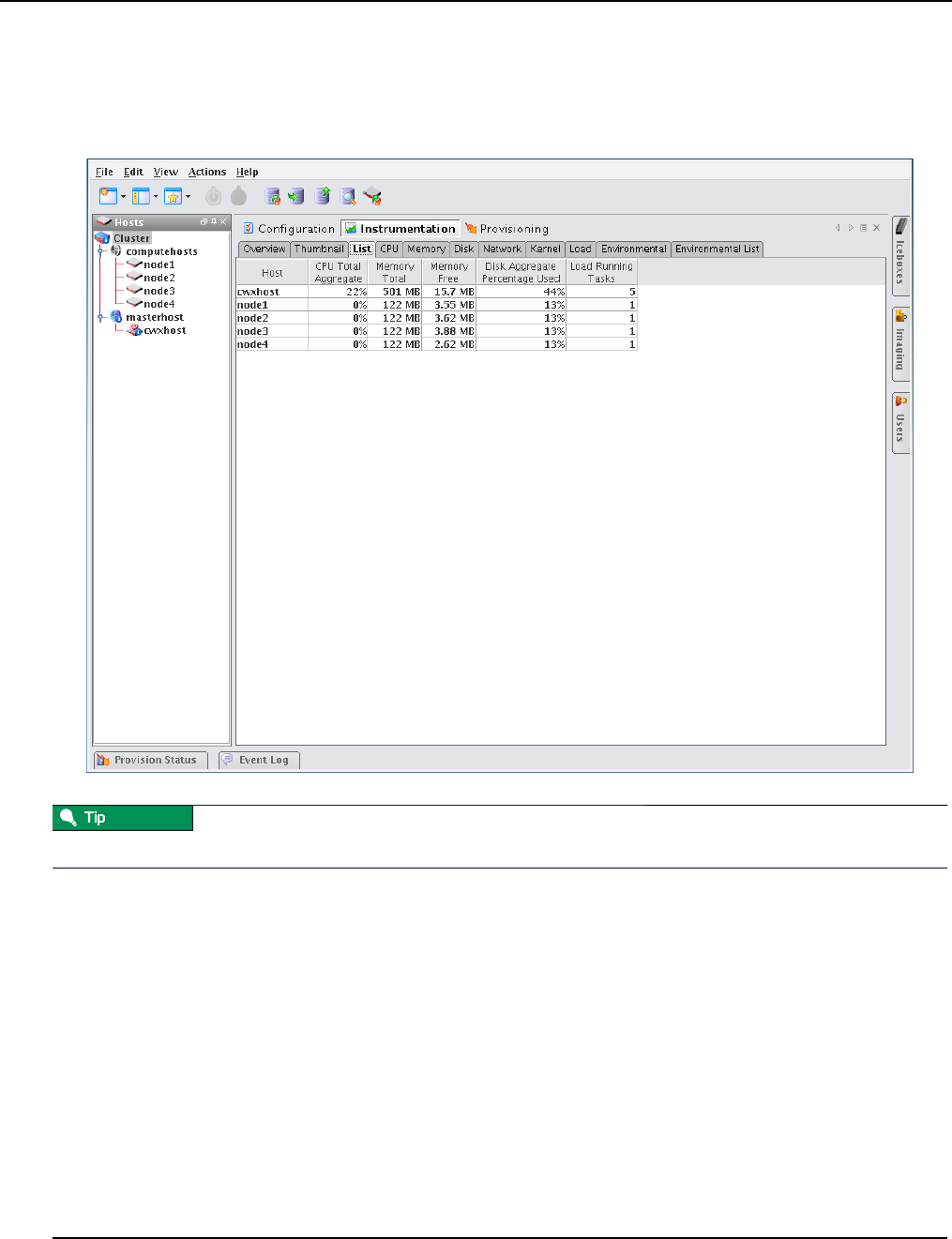Open the dropdown arrow beside new window icon

tap(123, 197)
